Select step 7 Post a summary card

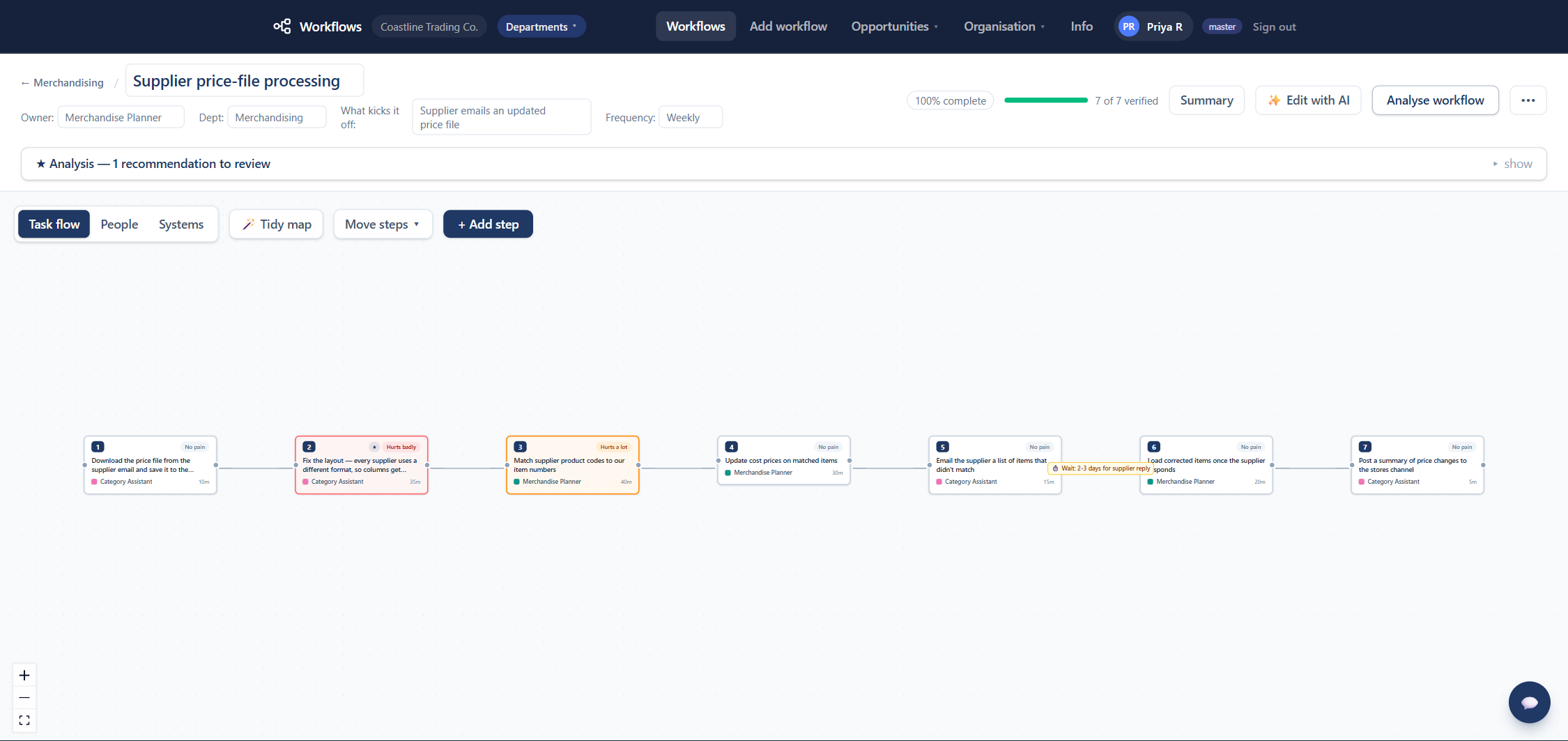coord(1417,465)
